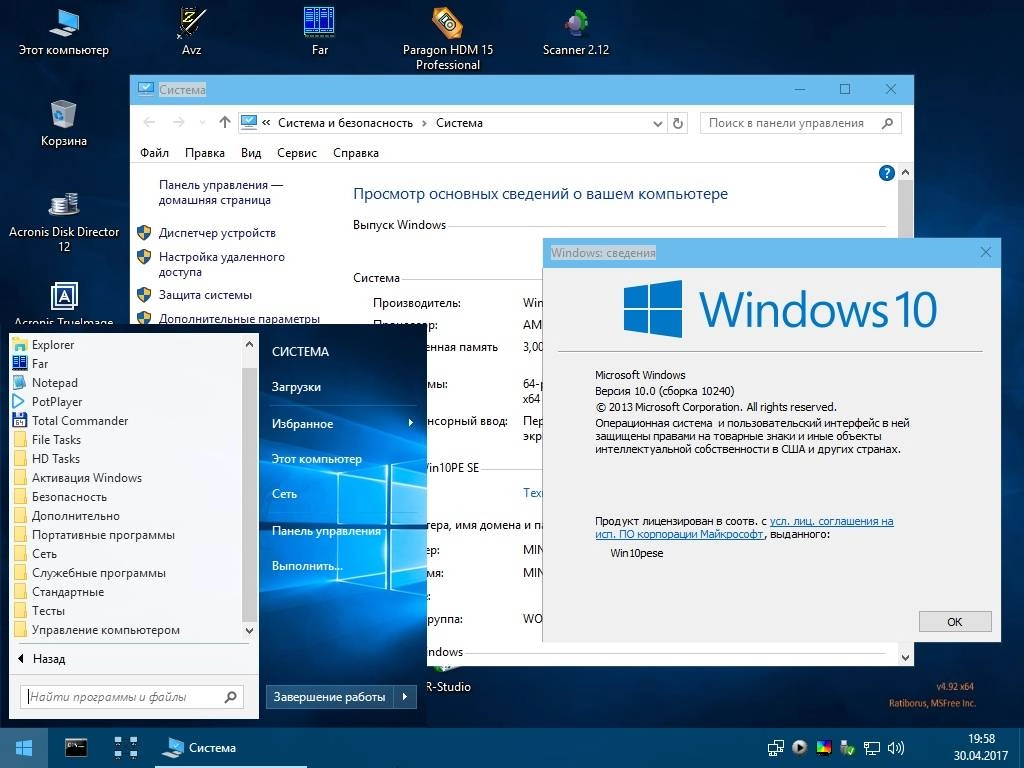Open the Правка menu
This screenshot has height=768, width=1024.
point(204,153)
